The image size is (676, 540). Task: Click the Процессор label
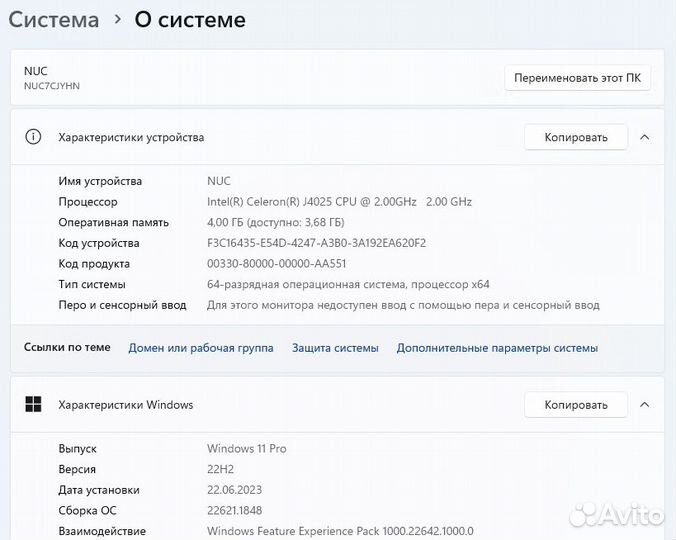point(88,202)
